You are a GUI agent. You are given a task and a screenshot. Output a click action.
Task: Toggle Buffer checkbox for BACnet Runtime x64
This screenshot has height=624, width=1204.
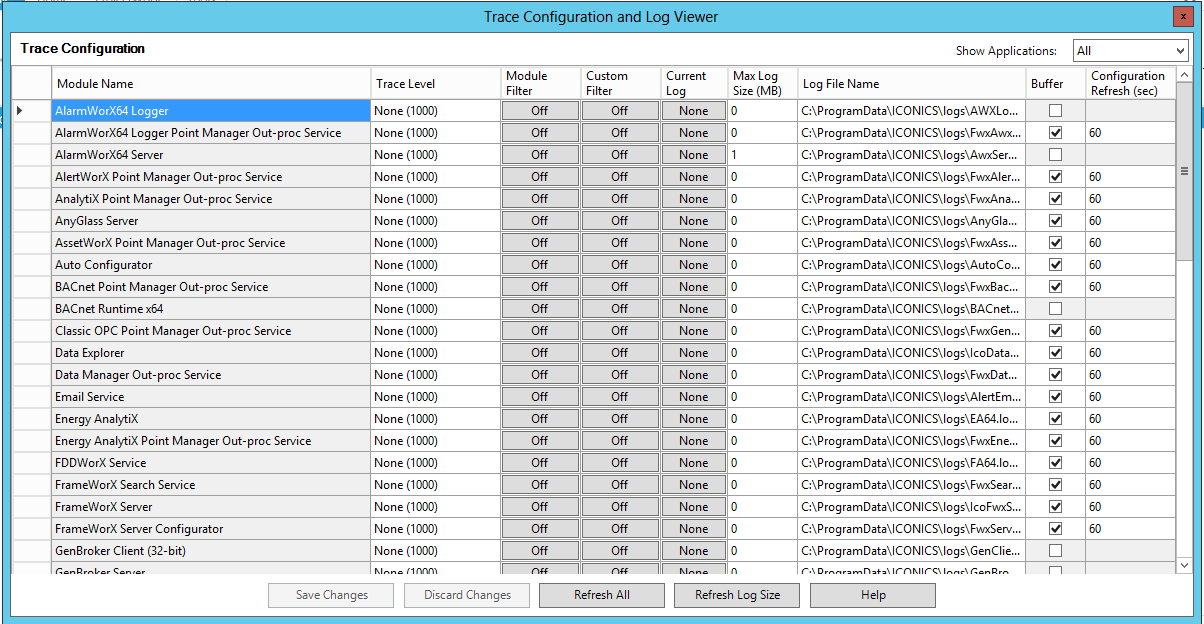click(x=1055, y=309)
